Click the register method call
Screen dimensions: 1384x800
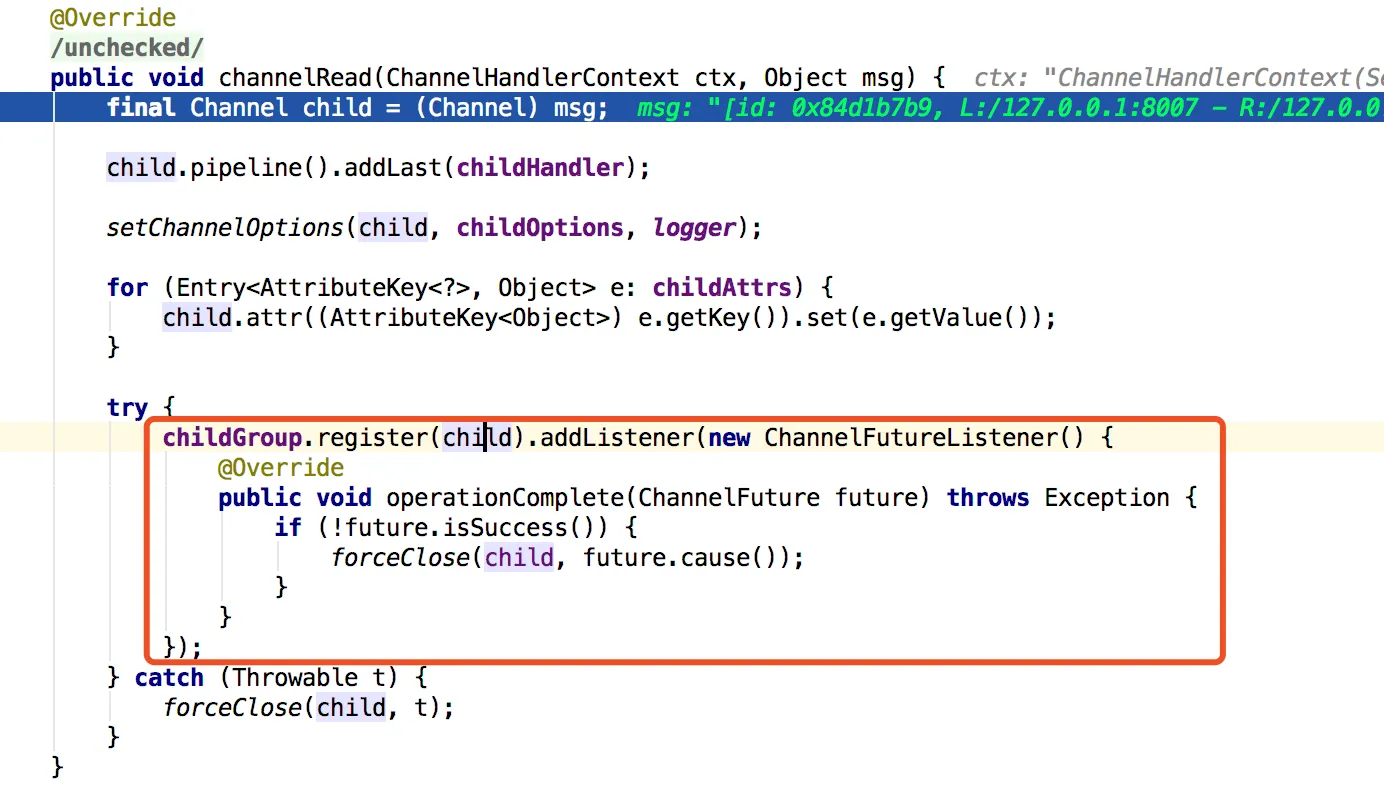click(x=373, y=438)
